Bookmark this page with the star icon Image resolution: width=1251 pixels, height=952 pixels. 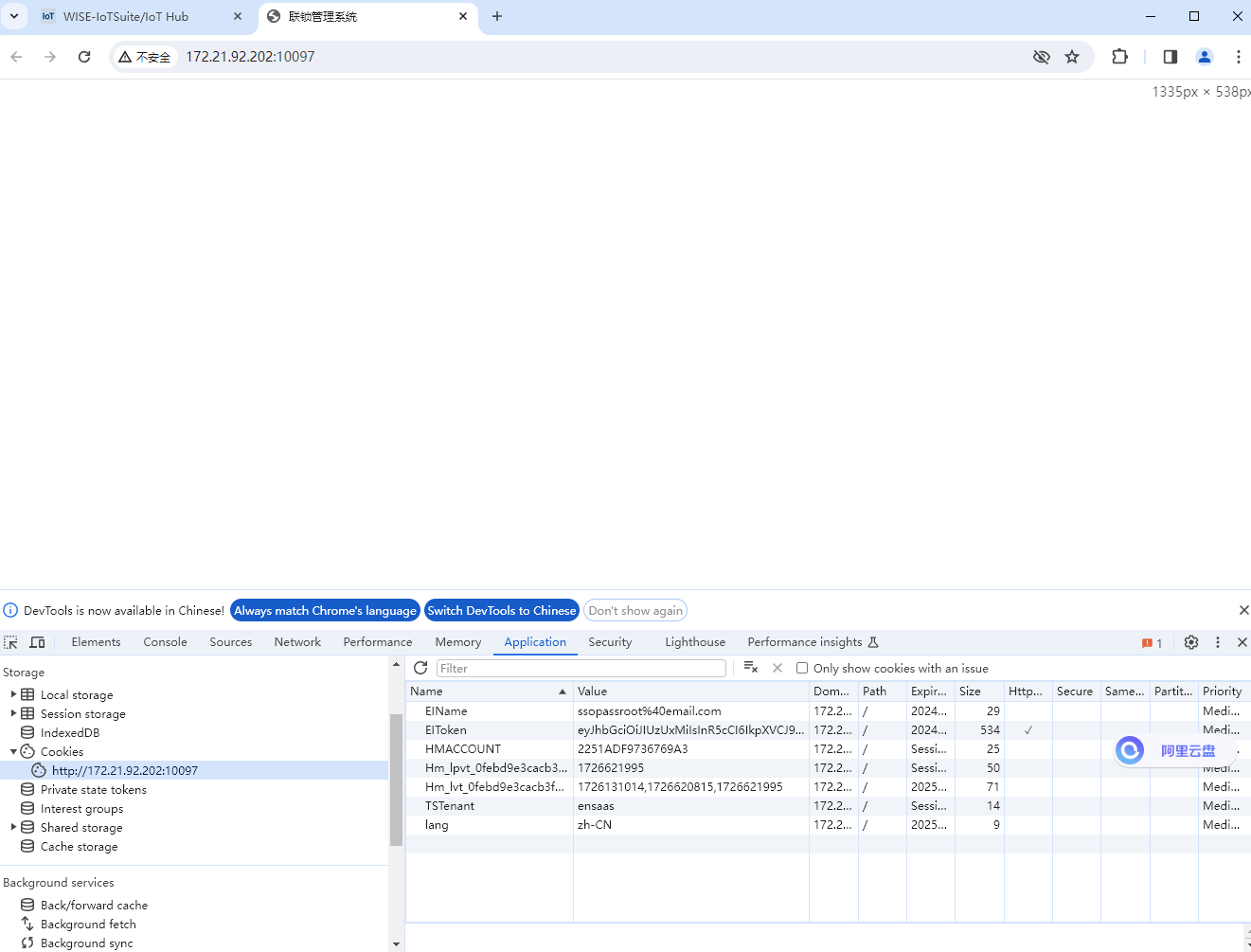click(x=1072, y=57)
